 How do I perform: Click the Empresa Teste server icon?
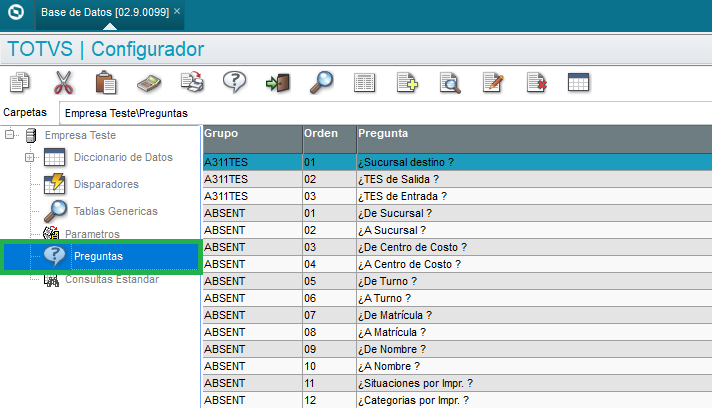tap(31, 135)
